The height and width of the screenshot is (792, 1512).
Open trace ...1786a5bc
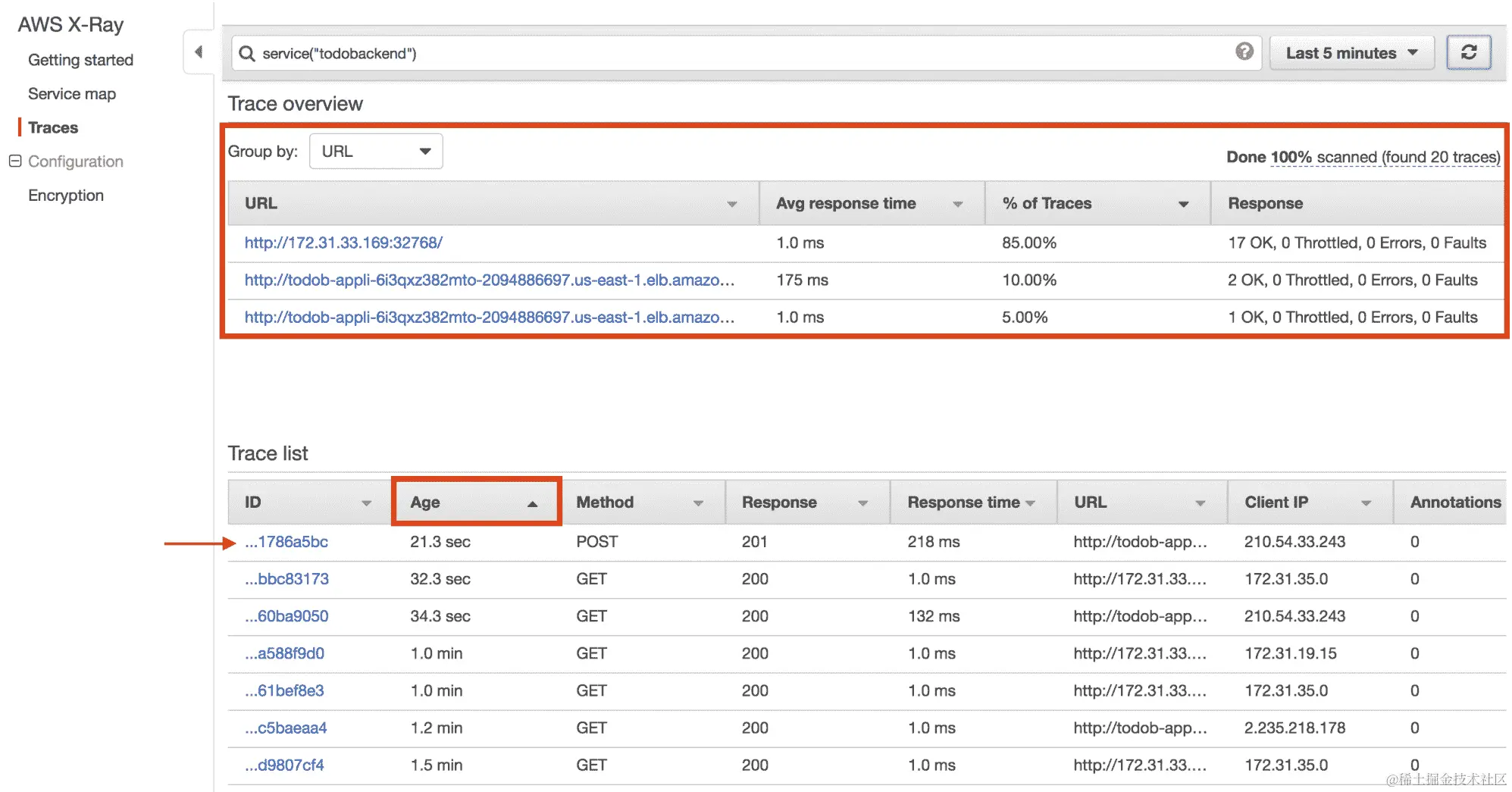tap(286, 542)
